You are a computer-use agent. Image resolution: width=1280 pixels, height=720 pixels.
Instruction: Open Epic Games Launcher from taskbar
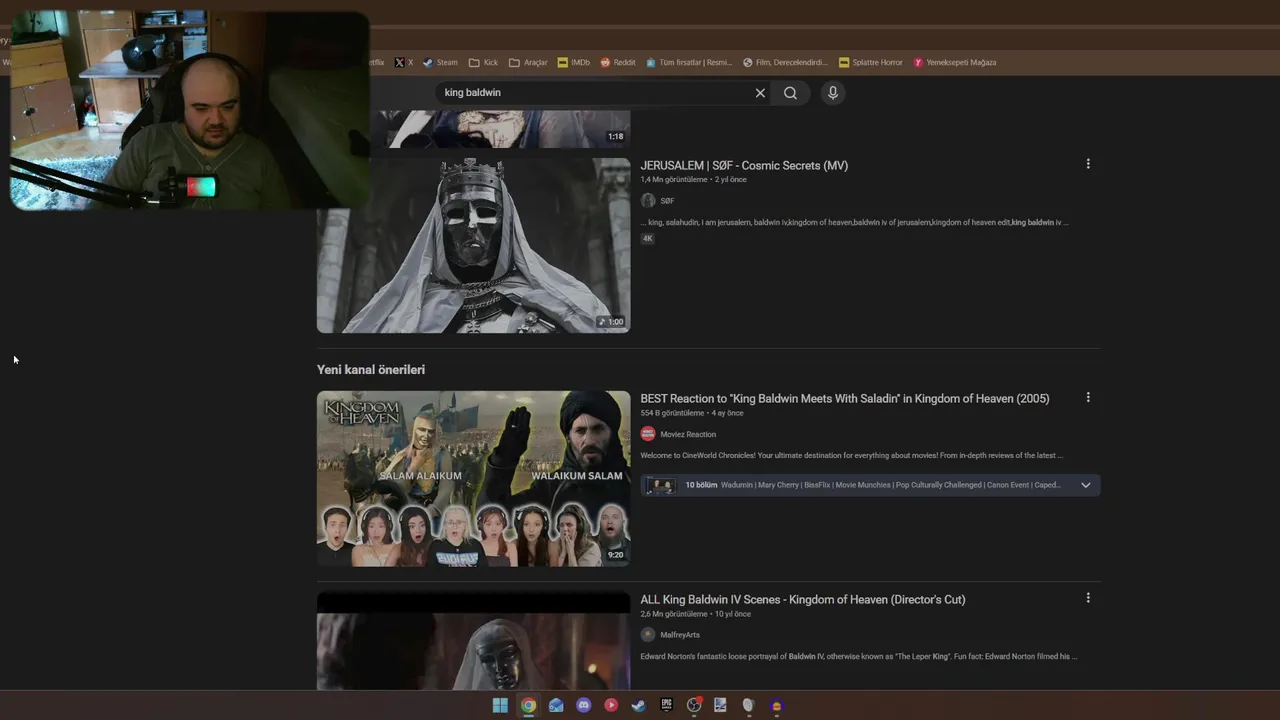tap(666, 705)
